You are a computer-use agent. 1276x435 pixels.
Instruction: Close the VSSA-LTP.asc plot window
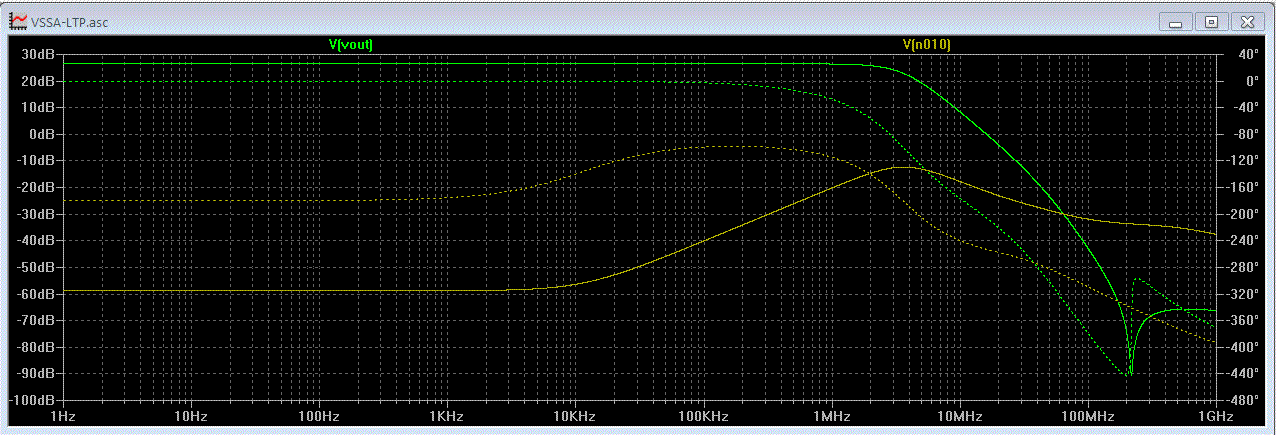coord(1246,21)
